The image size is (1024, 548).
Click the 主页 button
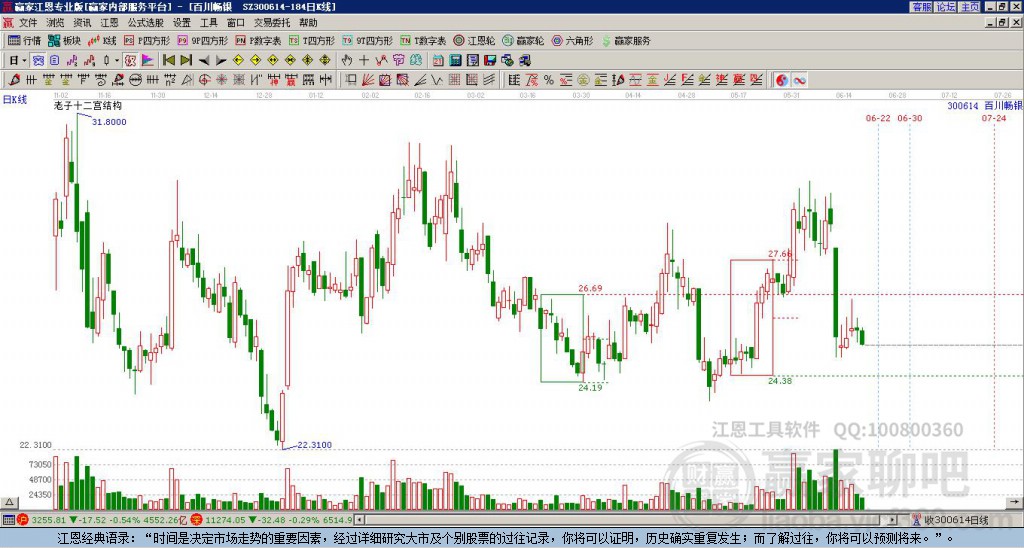(969, 7)
